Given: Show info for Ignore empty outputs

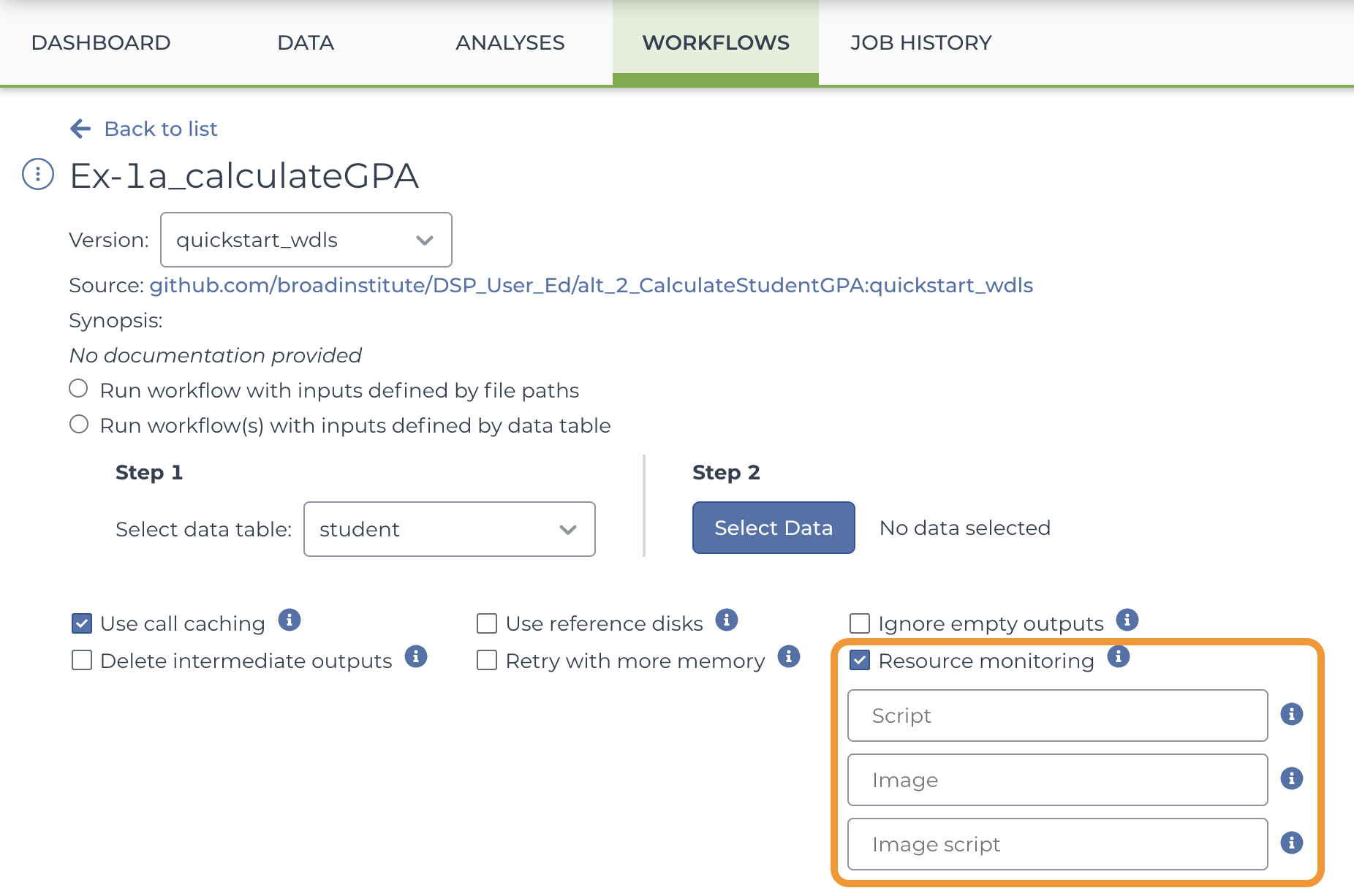Looking at the screenshot, I should click(1127, 620).
